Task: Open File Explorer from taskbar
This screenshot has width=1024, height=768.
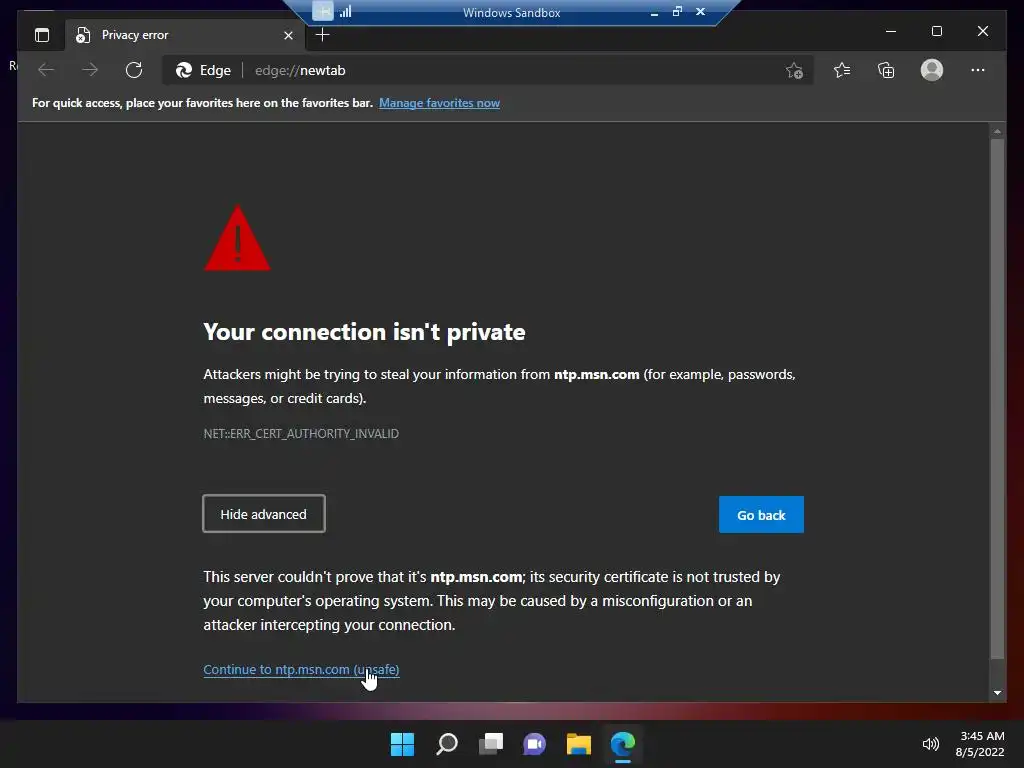Action: point(579,744)
